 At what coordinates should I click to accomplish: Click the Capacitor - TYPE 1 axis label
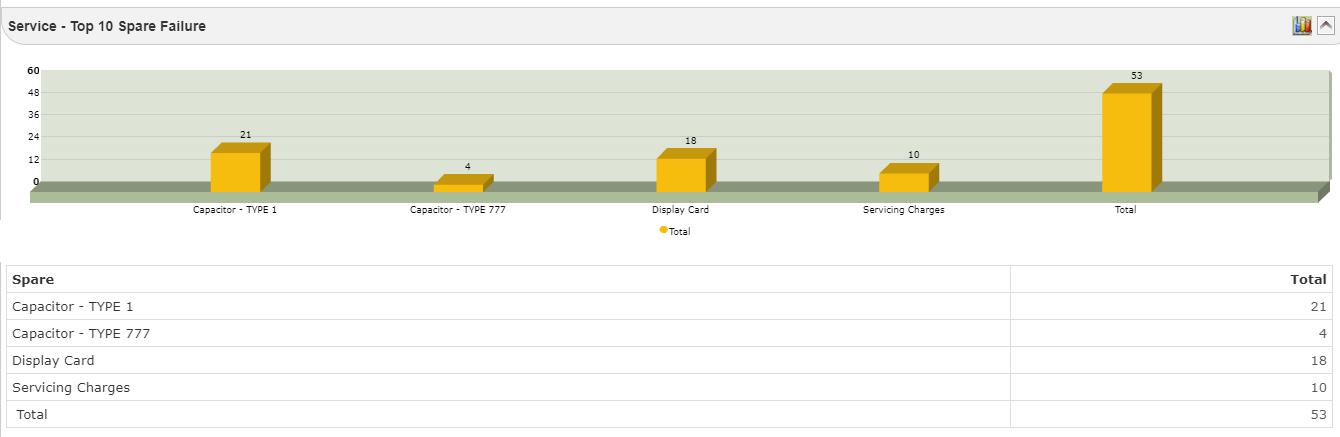click(x=235, y=210)
